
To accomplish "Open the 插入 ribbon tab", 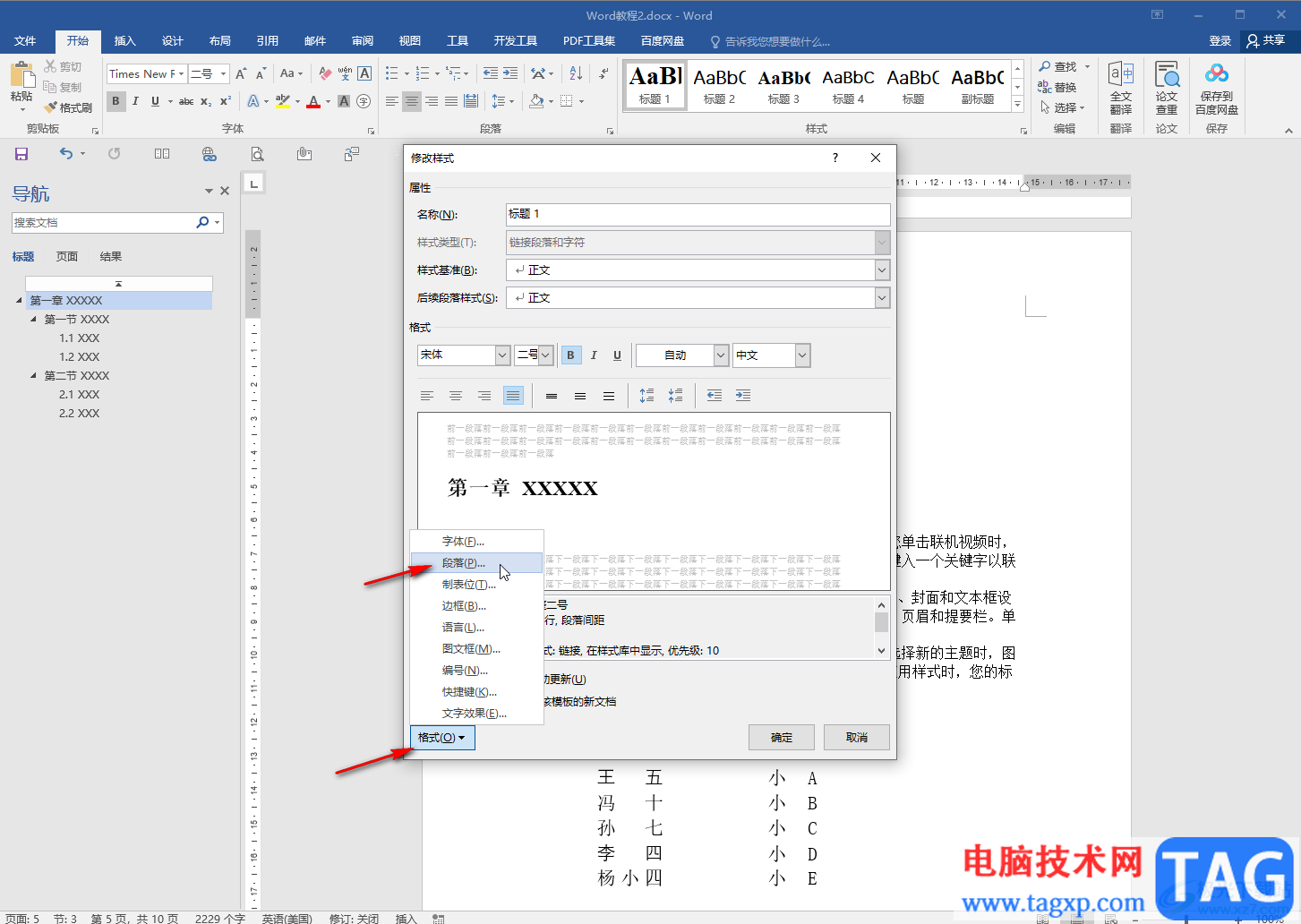I will click(125, 41).
